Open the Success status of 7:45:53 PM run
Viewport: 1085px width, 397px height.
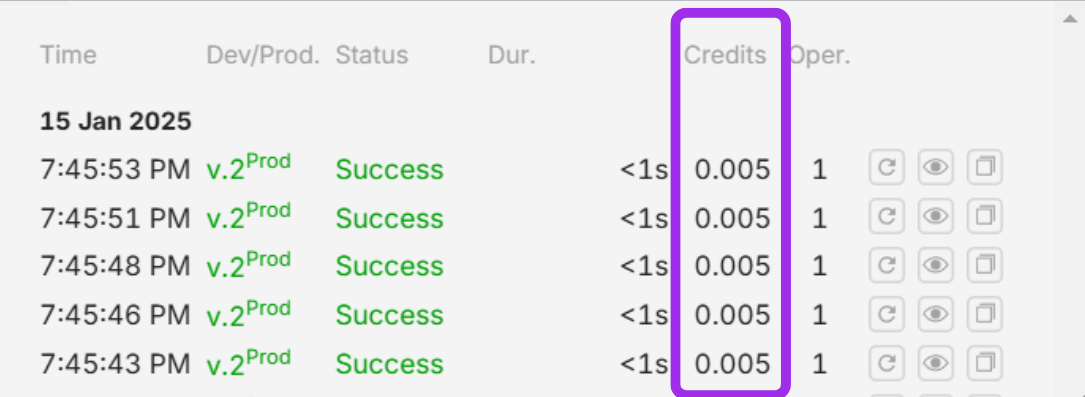pos(389,169)
